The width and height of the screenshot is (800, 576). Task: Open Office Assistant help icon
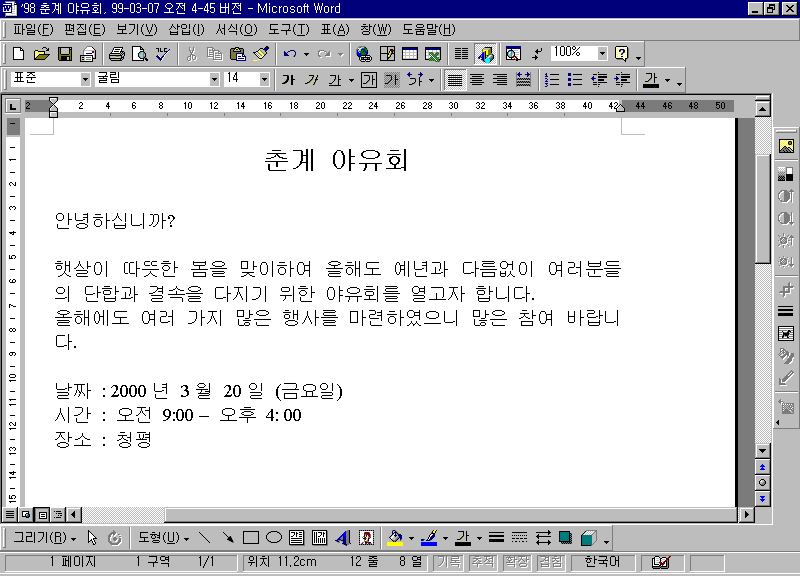tap(622, 54)
